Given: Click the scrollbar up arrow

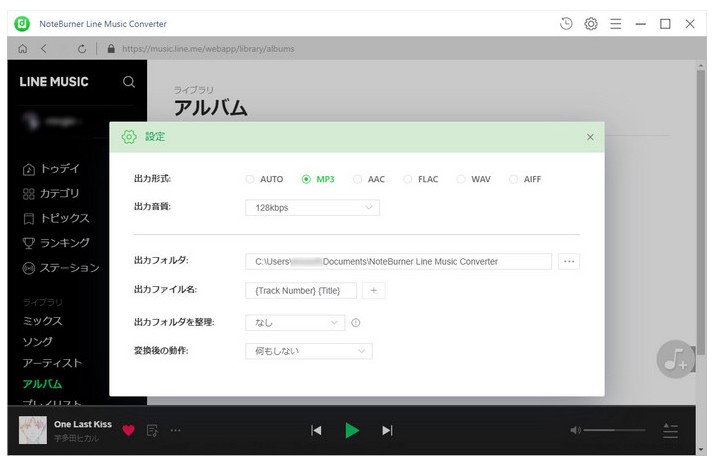Looking at the screenshot, I should (x=701, y=66).
